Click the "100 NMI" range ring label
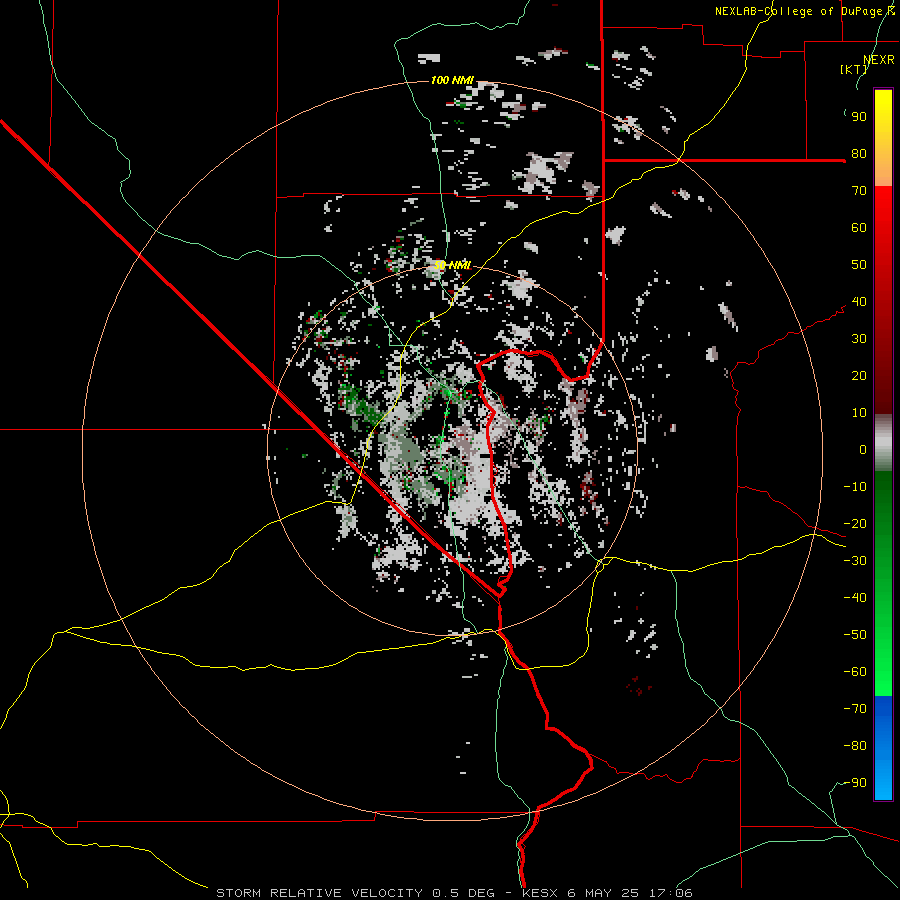The height and width of the screenshot is (900, 900). pyautogui.click(x=452, y=80)
